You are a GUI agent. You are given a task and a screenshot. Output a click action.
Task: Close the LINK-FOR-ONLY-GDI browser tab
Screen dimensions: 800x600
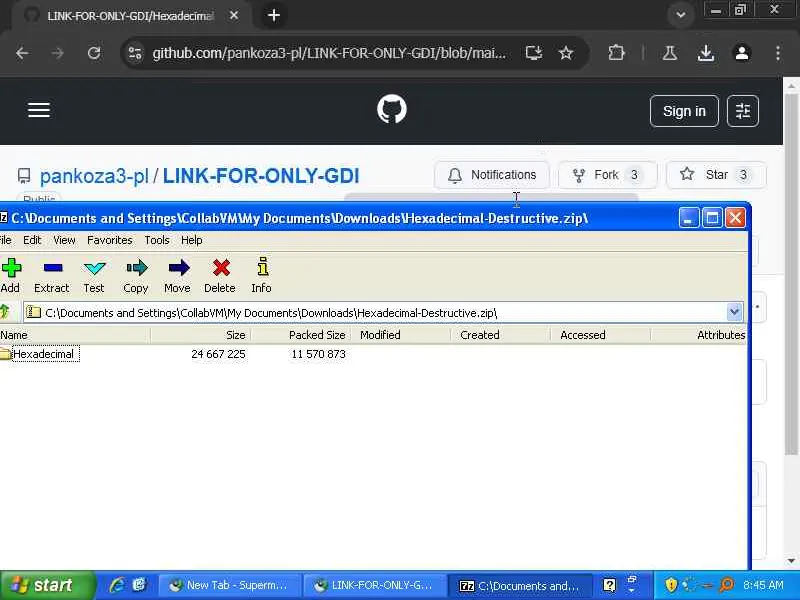coord(234,15)
